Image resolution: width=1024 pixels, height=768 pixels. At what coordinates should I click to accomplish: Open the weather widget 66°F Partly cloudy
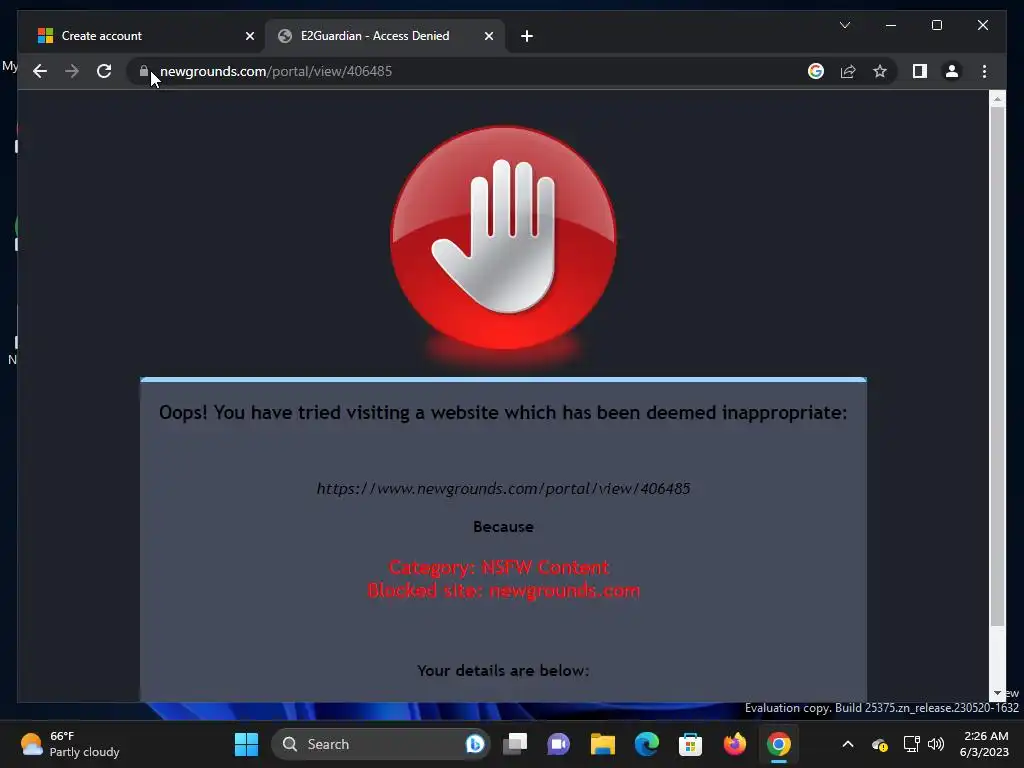(70, 744)
